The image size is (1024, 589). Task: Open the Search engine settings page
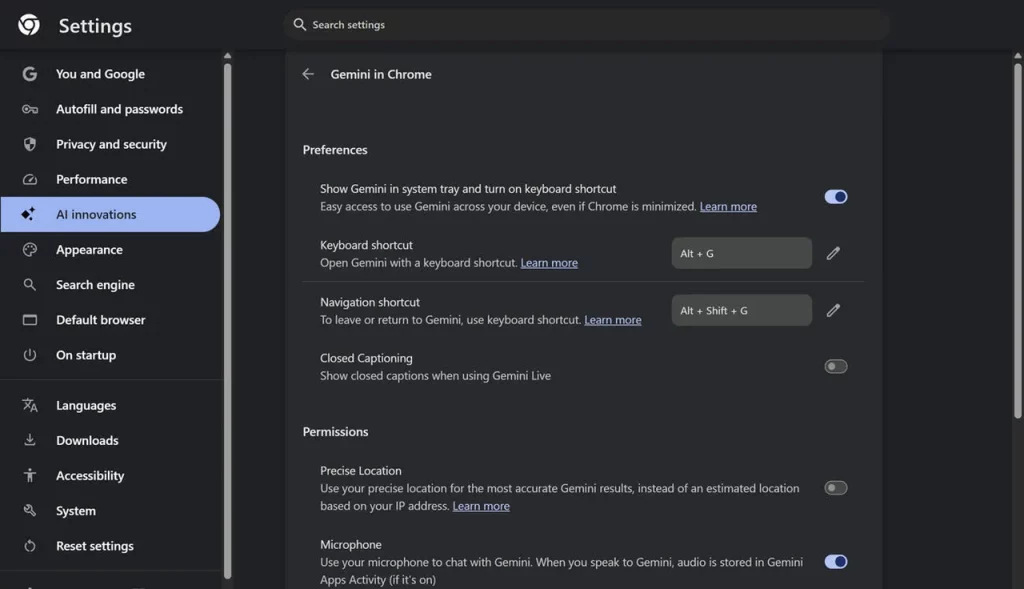[x=95, y=285]
